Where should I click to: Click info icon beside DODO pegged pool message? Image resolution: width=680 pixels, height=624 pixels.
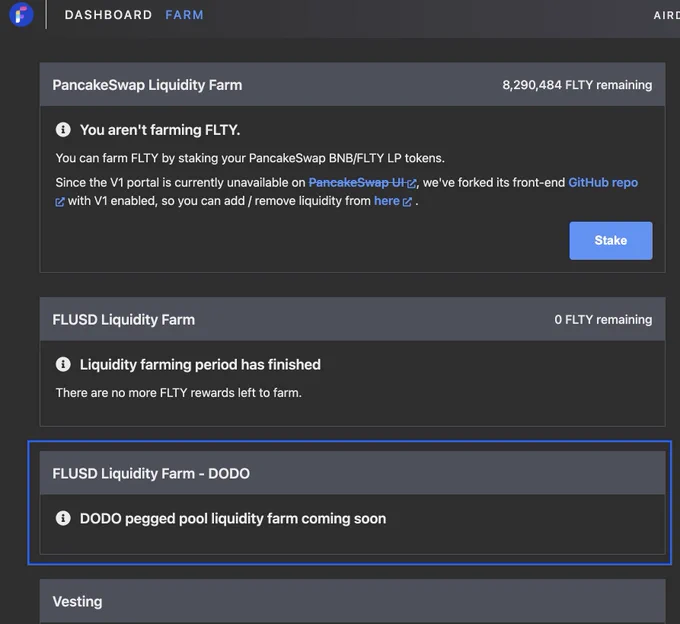(x=63, y=518)
